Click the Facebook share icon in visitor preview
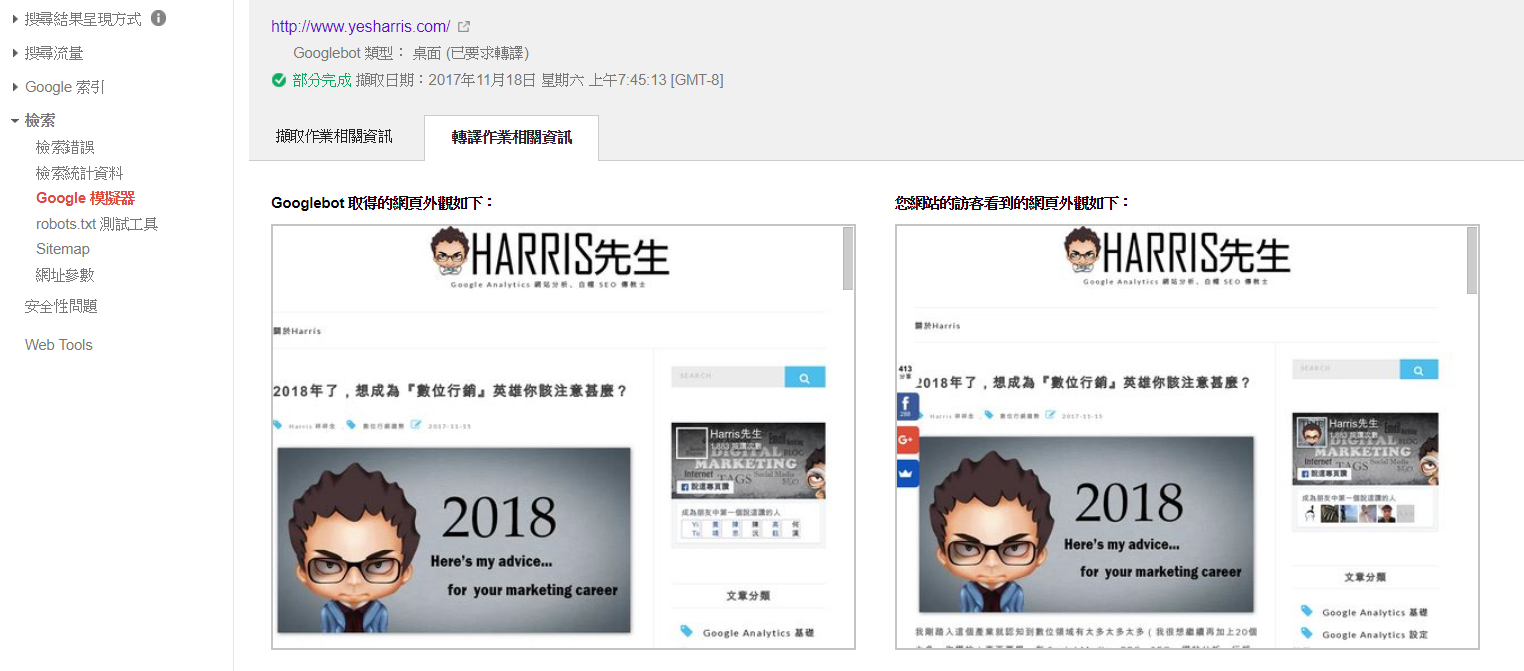1524x671 pixels. [x=907, y=407]
